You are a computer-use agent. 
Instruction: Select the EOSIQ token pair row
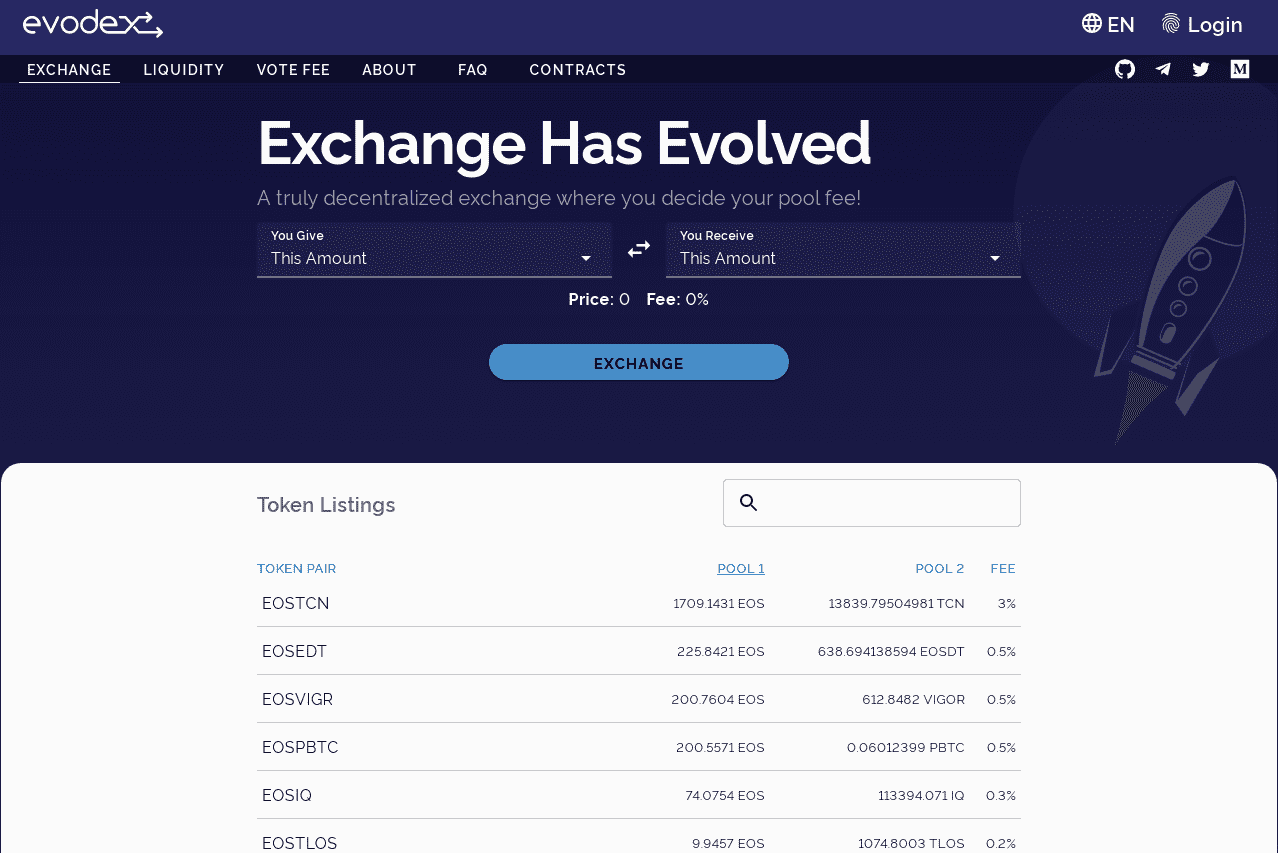[639, 796]
